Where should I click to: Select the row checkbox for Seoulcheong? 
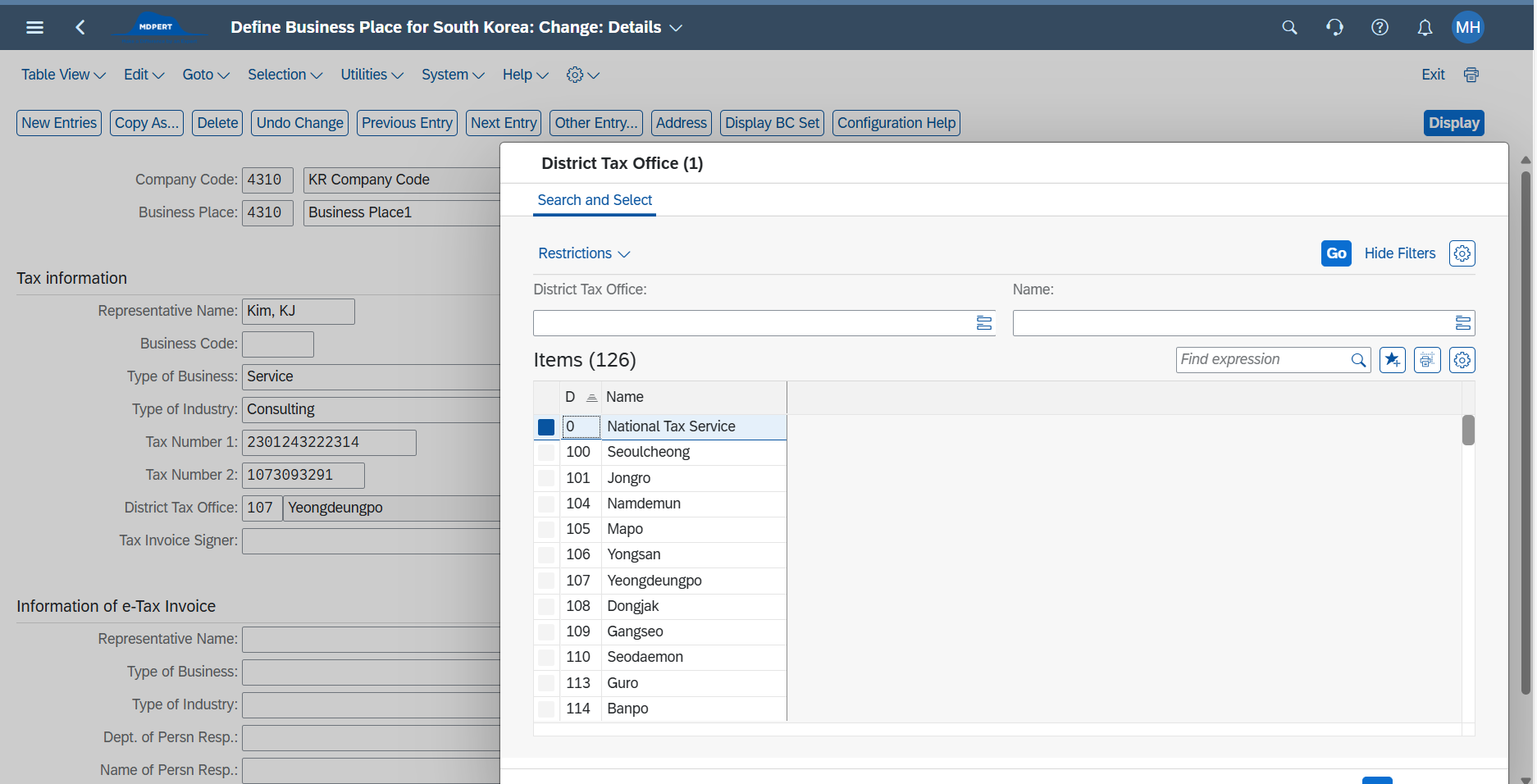(x=546, y=453)
